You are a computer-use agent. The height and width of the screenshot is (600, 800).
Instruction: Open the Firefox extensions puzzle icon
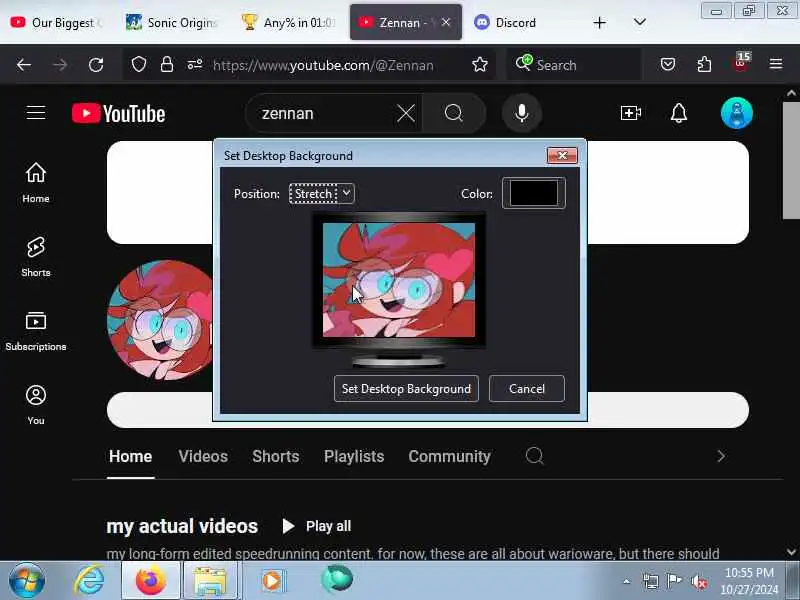pos(704,64)
